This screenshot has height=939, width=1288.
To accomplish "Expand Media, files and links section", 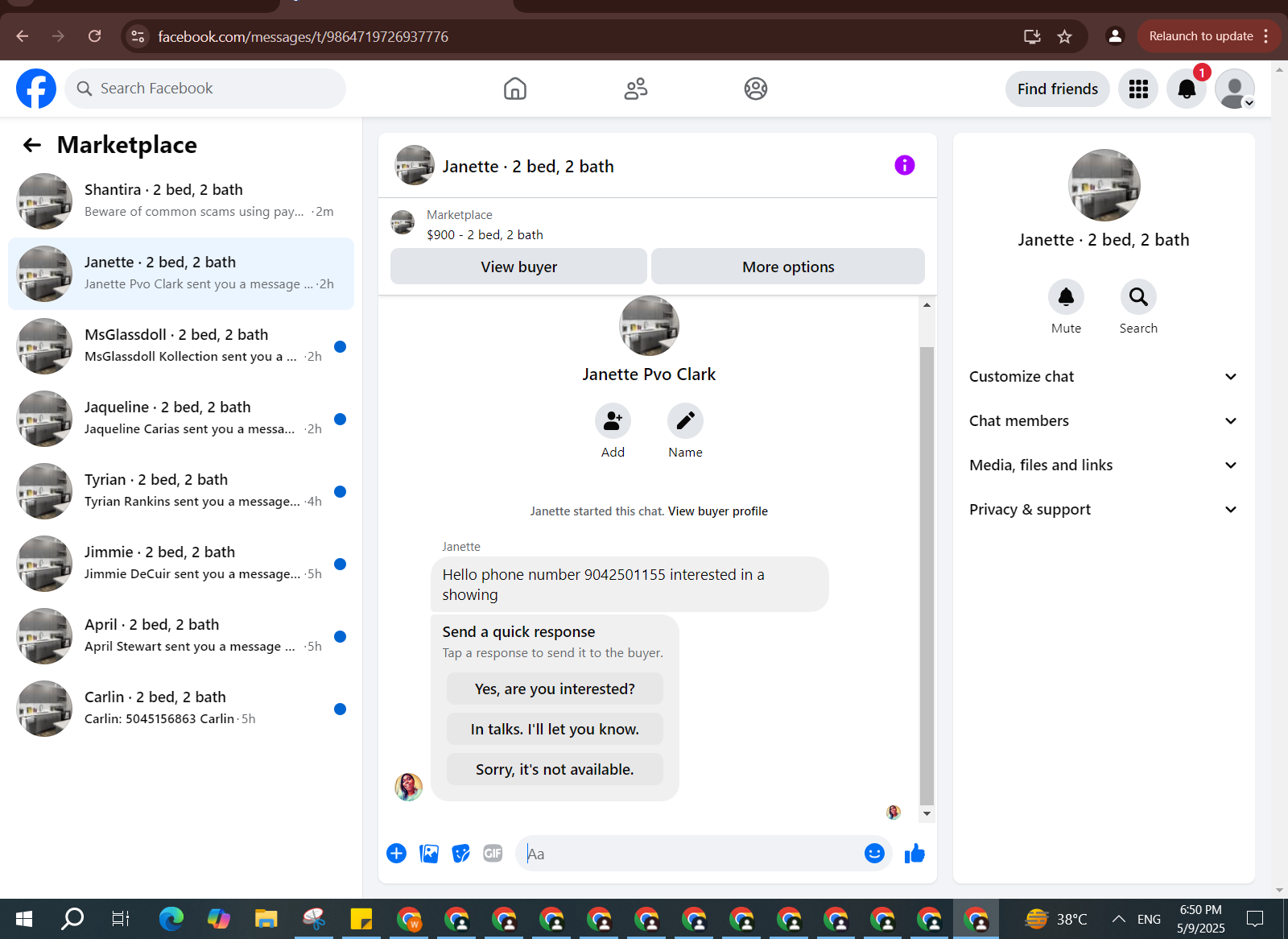I will click(x=1103, y=465).
